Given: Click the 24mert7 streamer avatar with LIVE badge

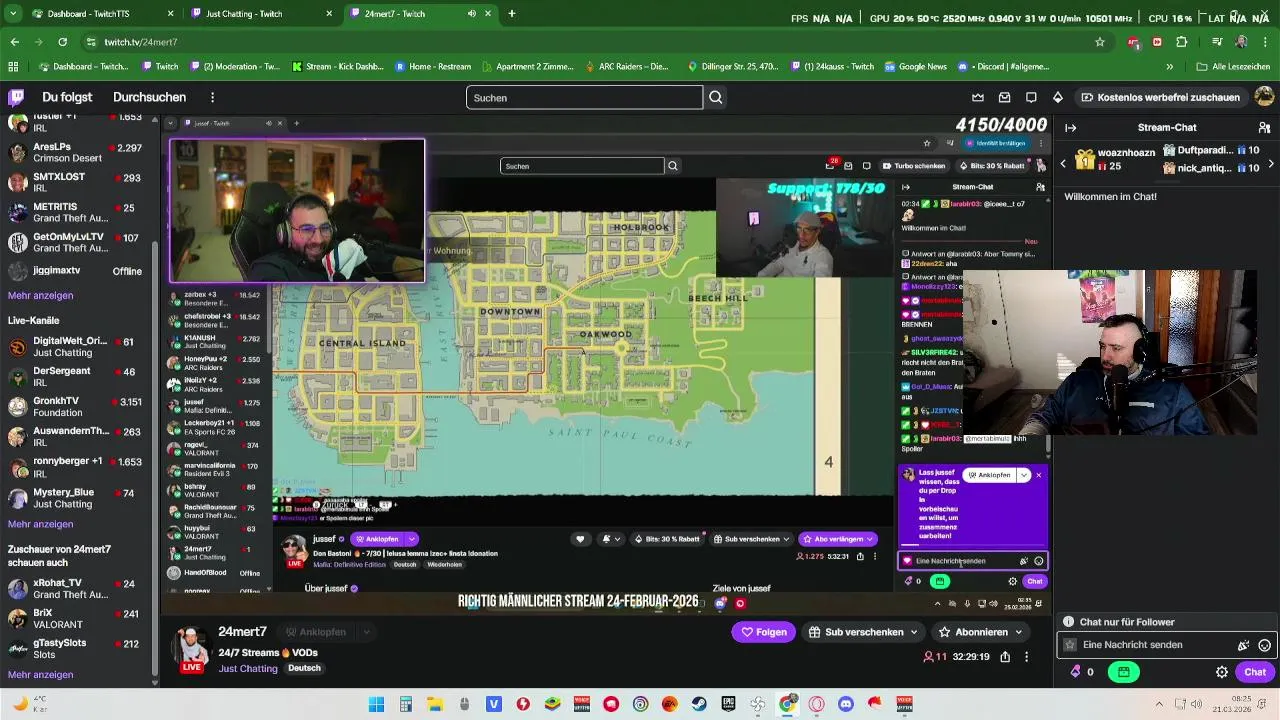Looking at the screenshot, I should pos(191,648).
